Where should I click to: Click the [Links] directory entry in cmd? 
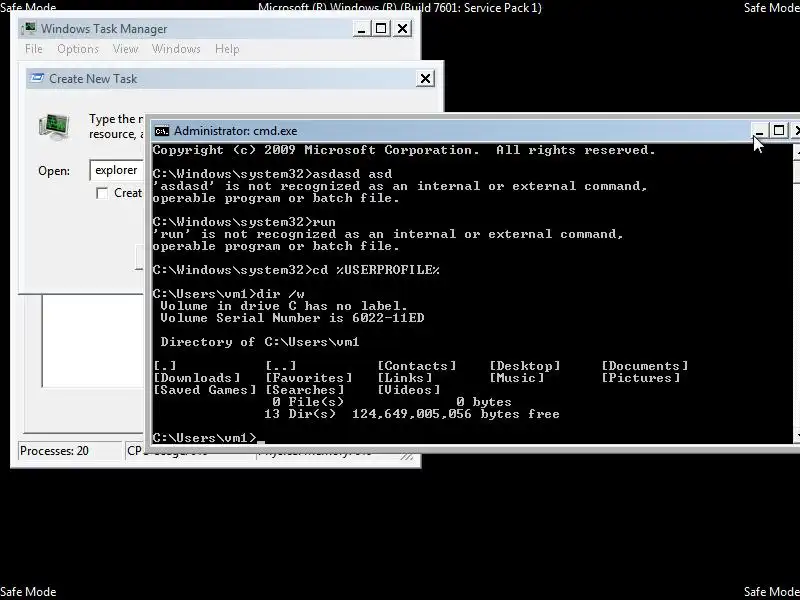click(x=405, y=378)
